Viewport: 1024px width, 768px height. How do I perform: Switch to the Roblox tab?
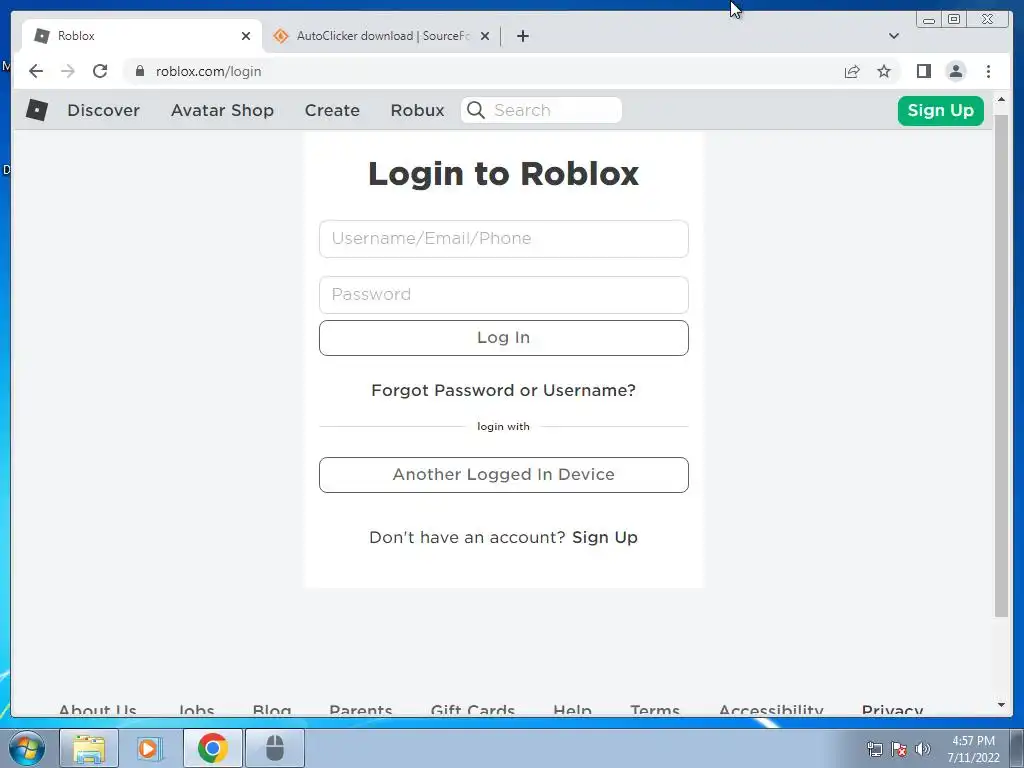141,36
